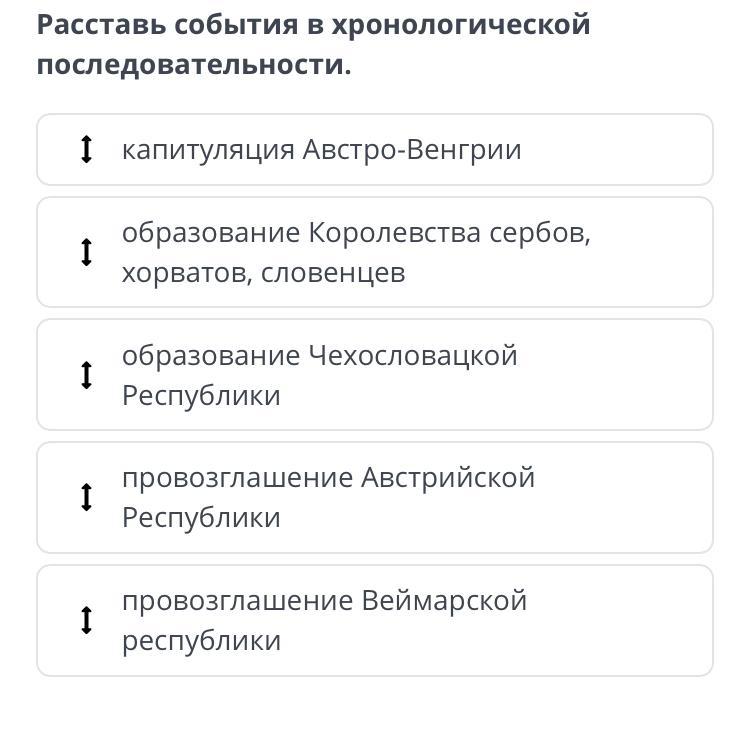Click the word 'Австро-Венгрии'
Image resolution: width=750 pixels, height=750 pixels.
(412, 150)
